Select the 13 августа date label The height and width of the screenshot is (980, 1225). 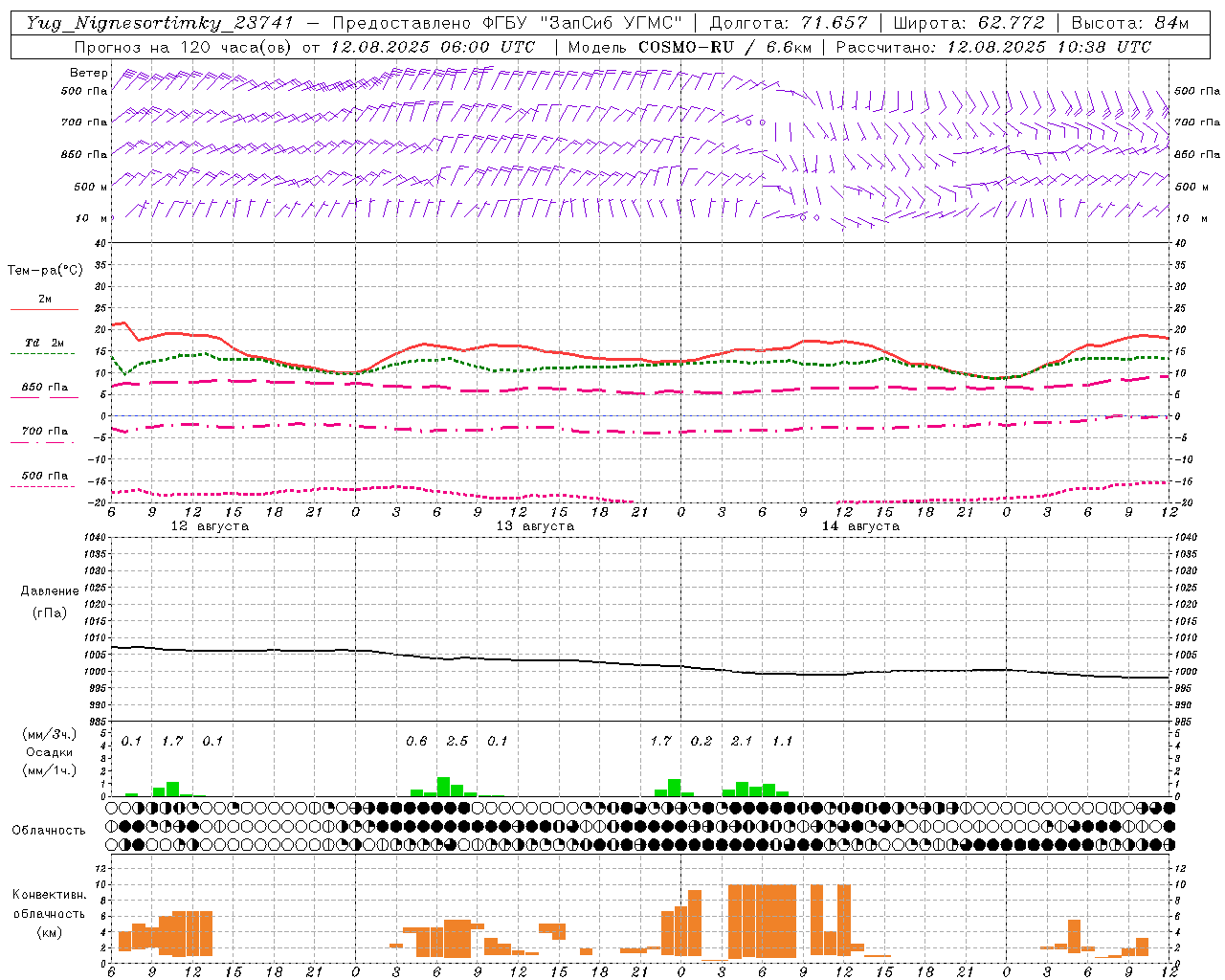coord(535,526)
